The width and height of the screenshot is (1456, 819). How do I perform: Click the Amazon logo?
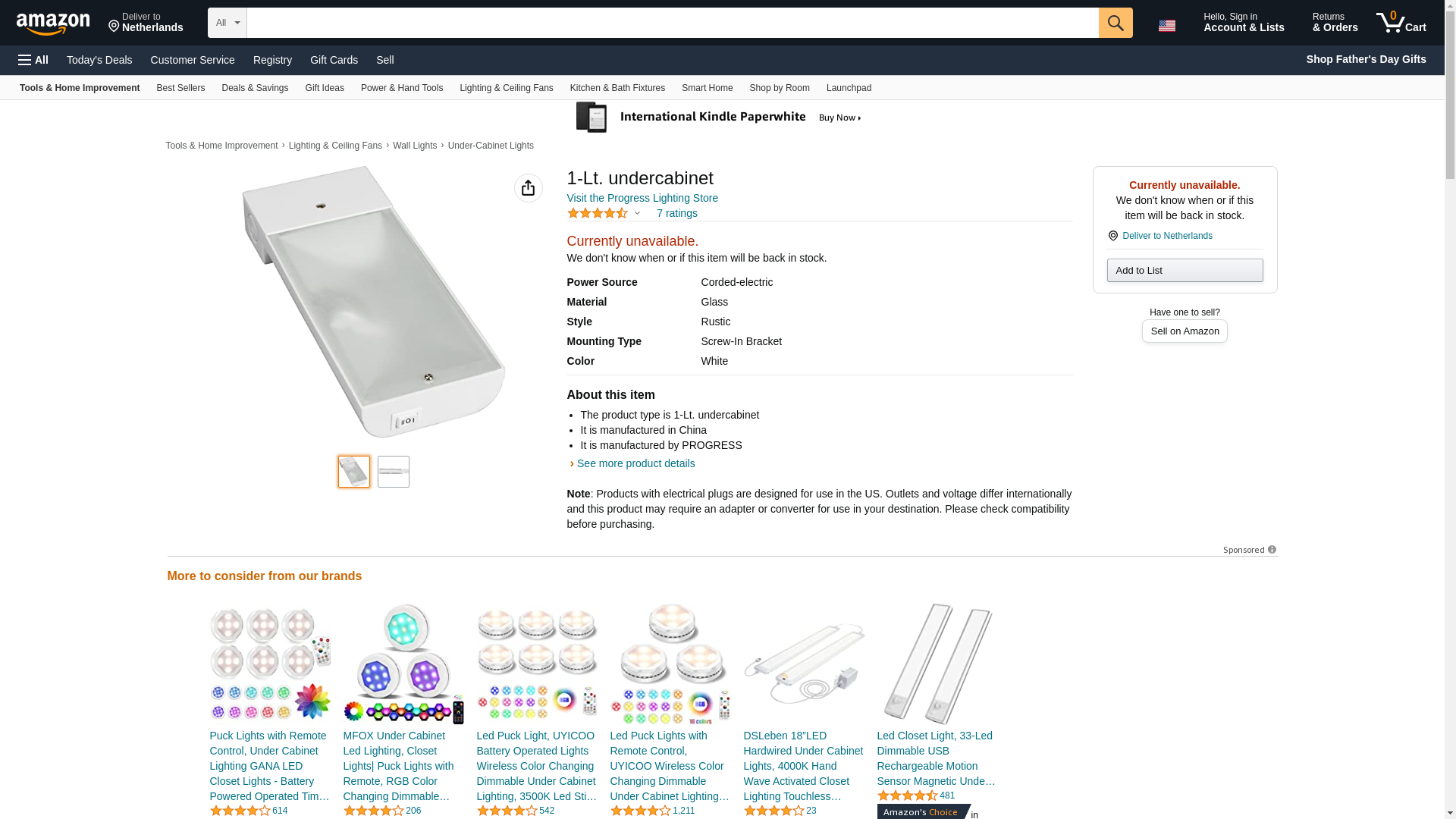(53, 24)
